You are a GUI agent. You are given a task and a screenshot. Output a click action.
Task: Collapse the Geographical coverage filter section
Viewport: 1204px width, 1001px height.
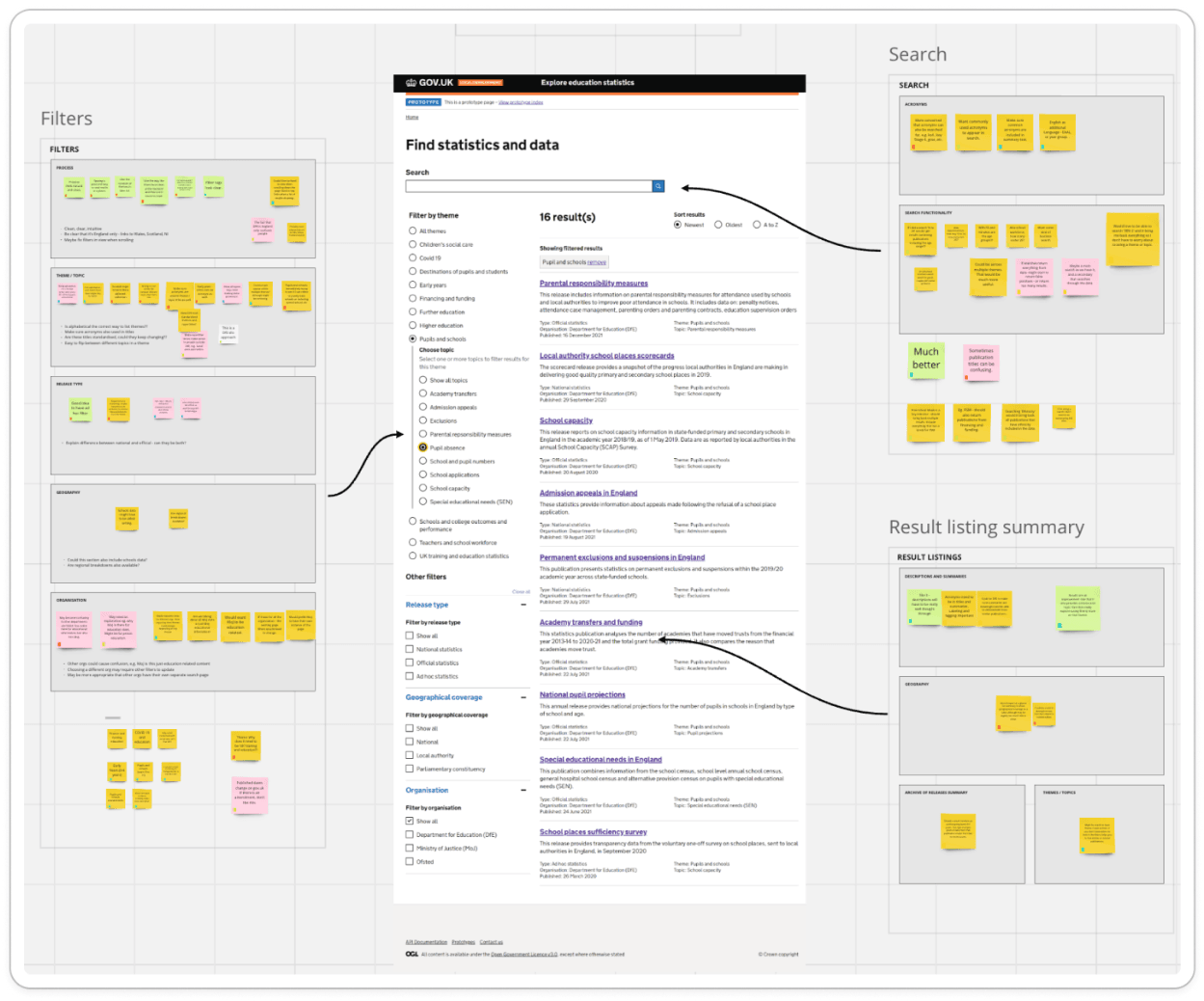(x=522, y=696)
